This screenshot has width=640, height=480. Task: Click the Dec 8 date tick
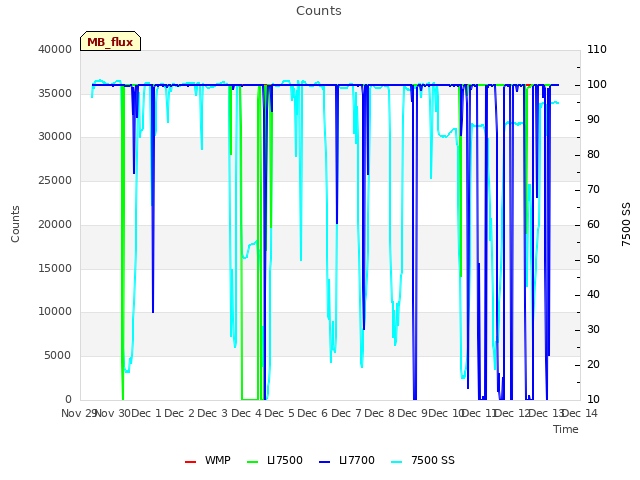pyautogui.click(x=380, y=413)
